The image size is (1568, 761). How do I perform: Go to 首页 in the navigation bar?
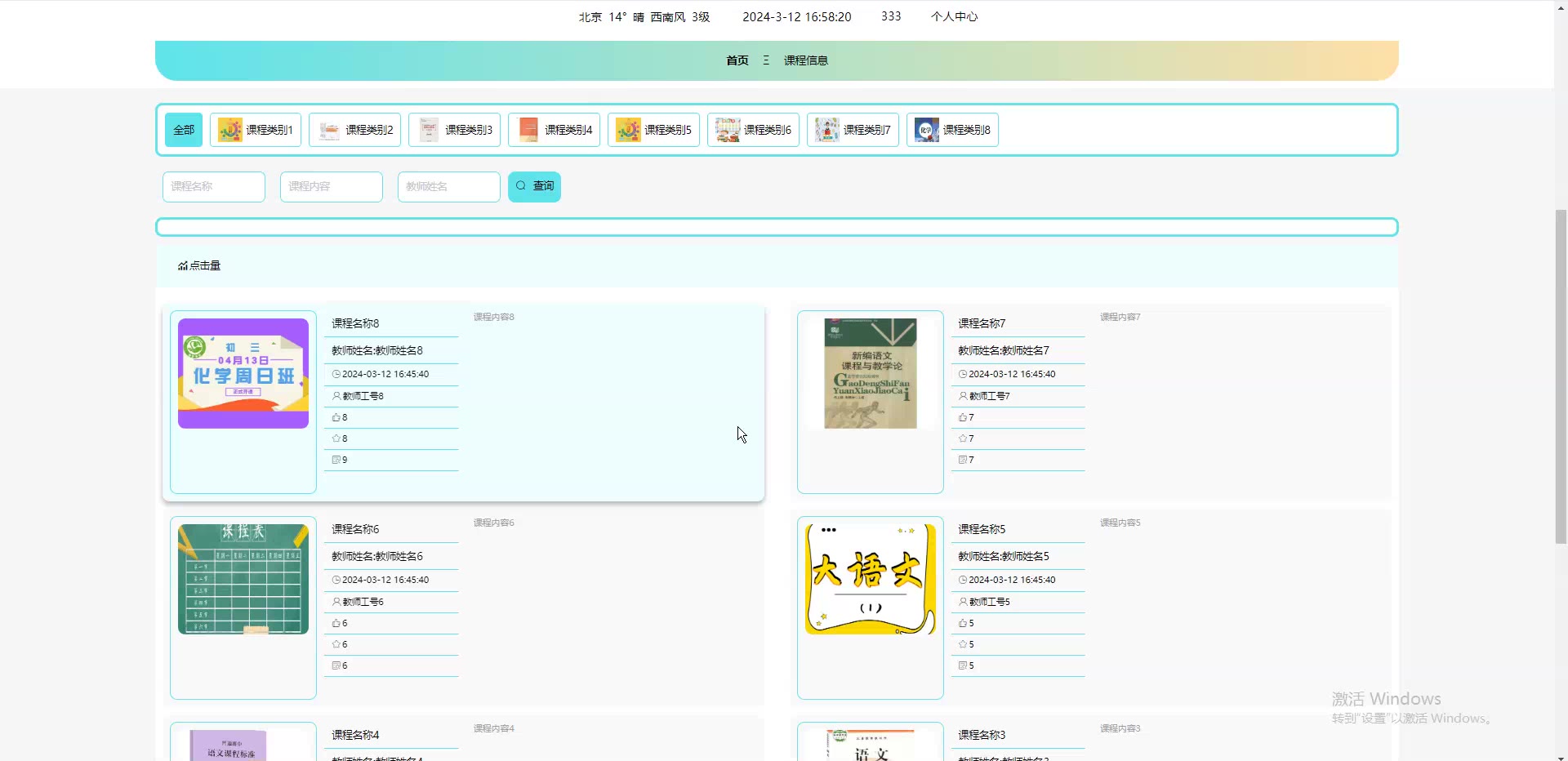pos(737,60)
